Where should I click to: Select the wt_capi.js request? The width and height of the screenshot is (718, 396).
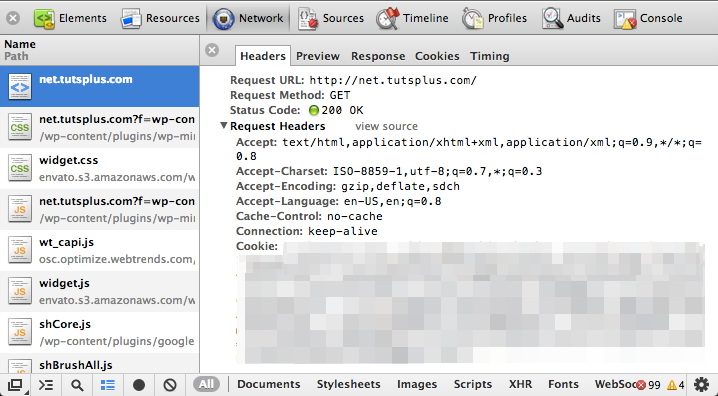(x=100, y=250)
